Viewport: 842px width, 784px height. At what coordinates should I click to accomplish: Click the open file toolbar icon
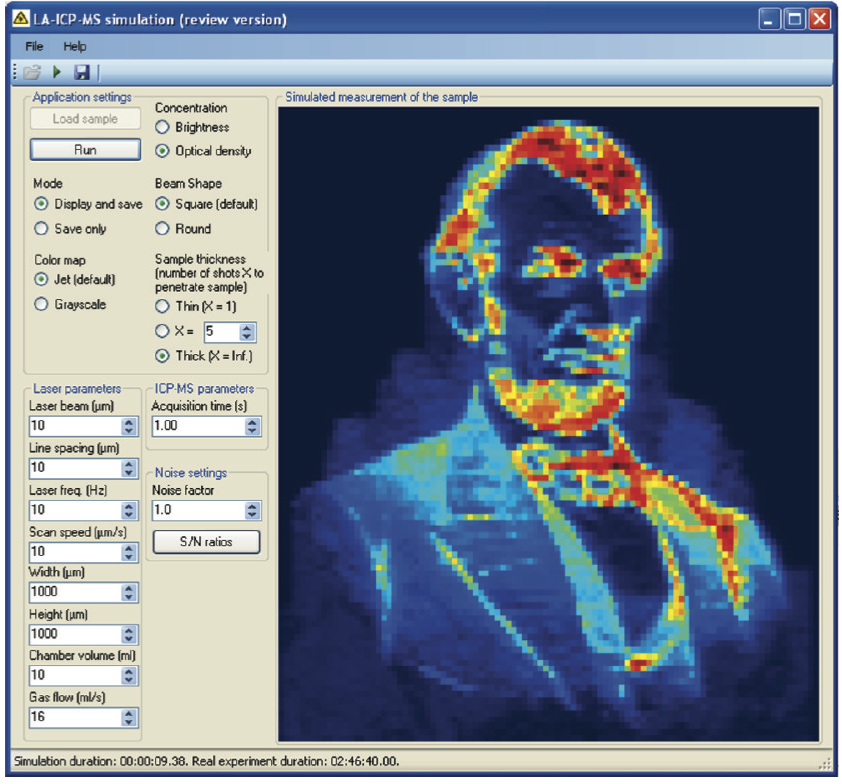[32, 72]
